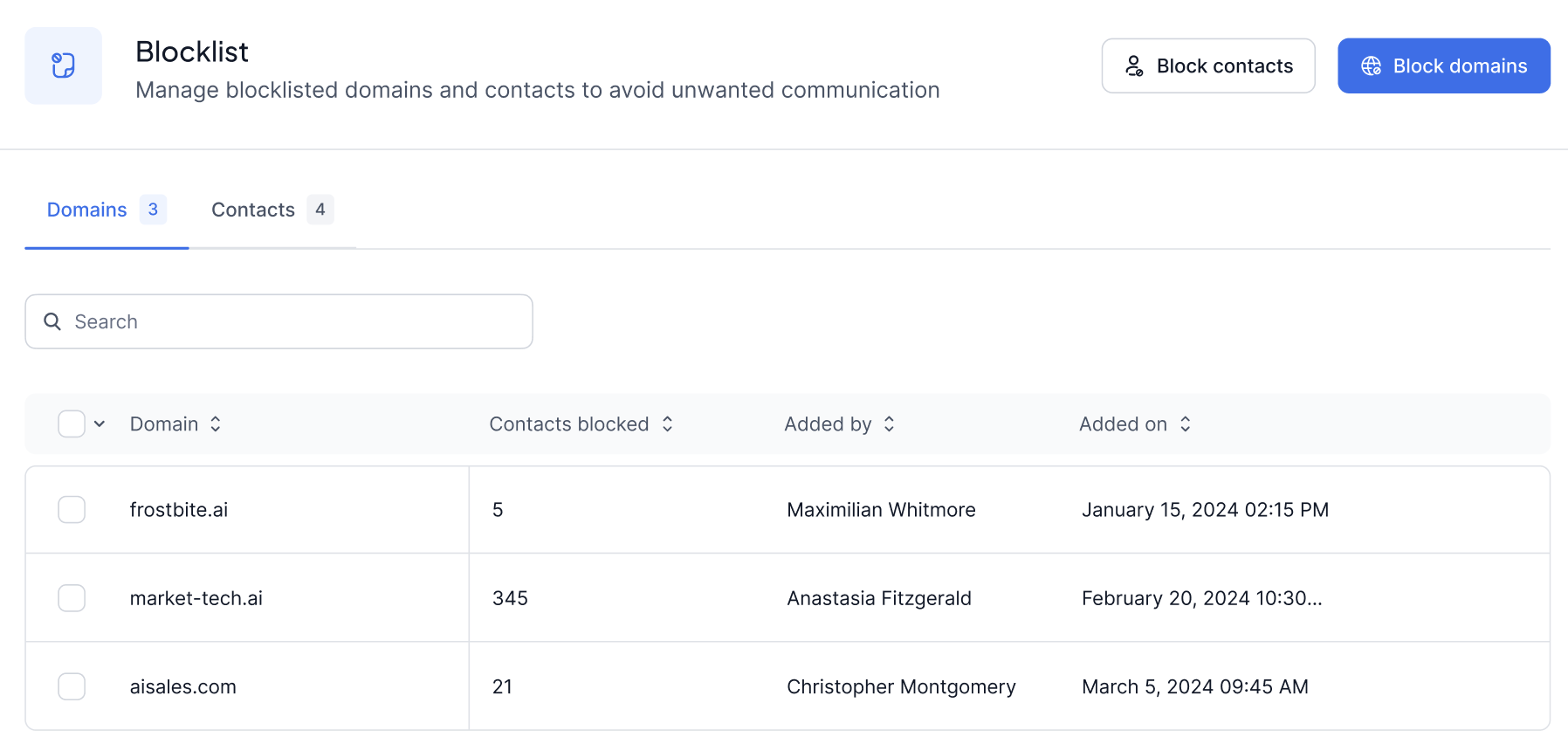
Task: Tick the frostbite.ai row checkbox
Action: tap(72, 510)
